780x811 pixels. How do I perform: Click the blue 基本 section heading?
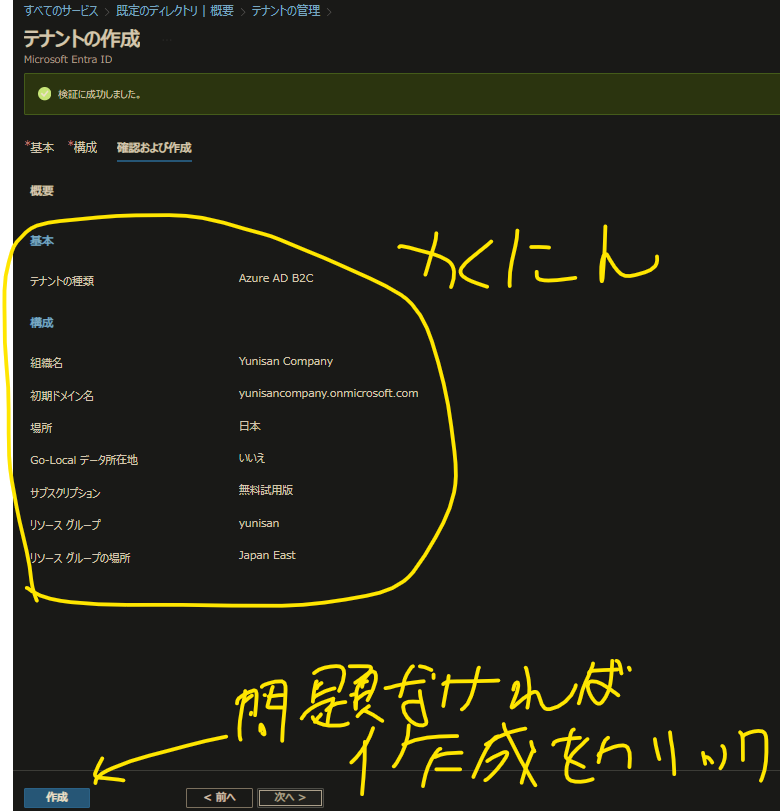42,241
